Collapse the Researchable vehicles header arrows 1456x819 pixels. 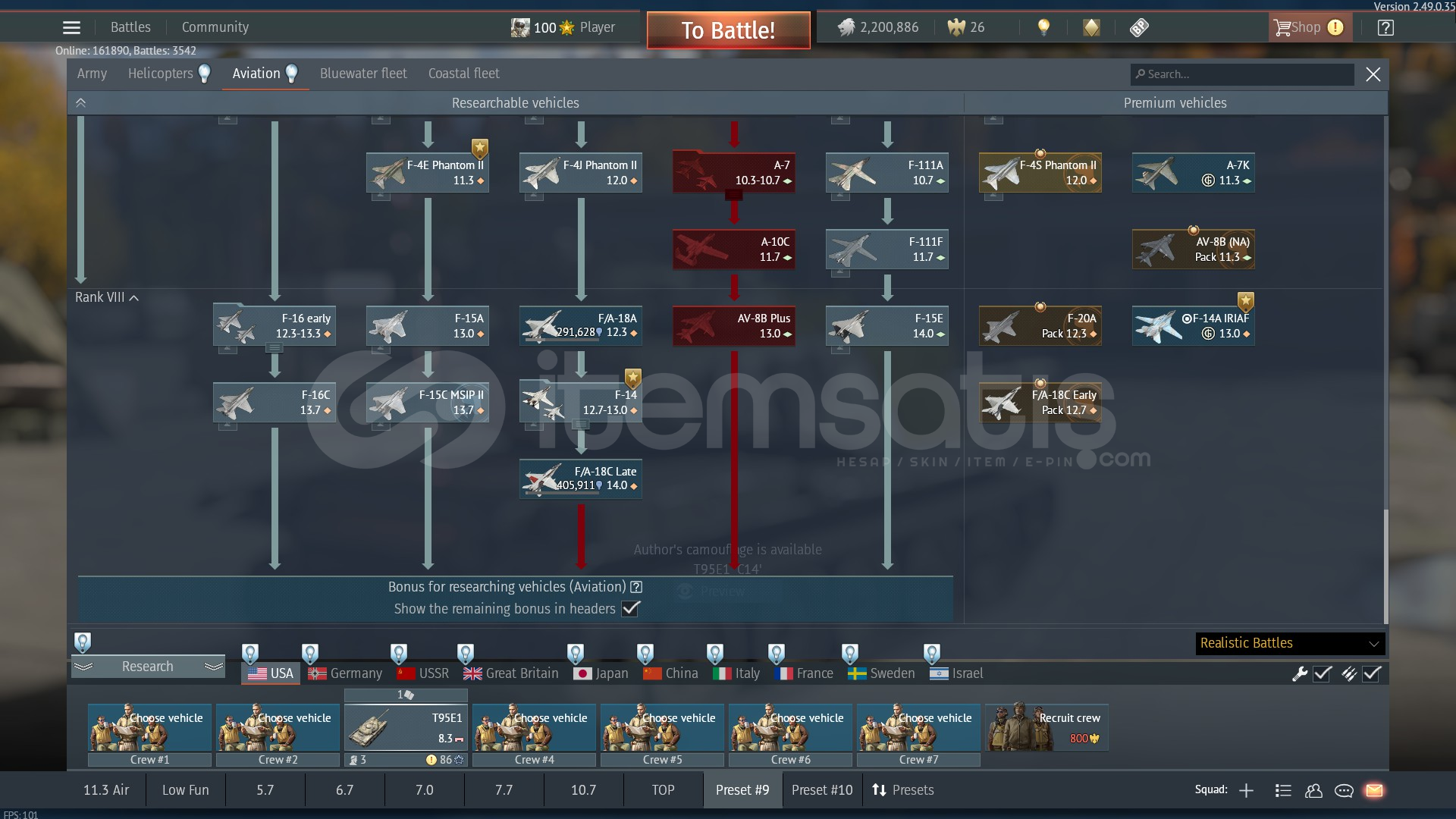[x=81, y=103]
